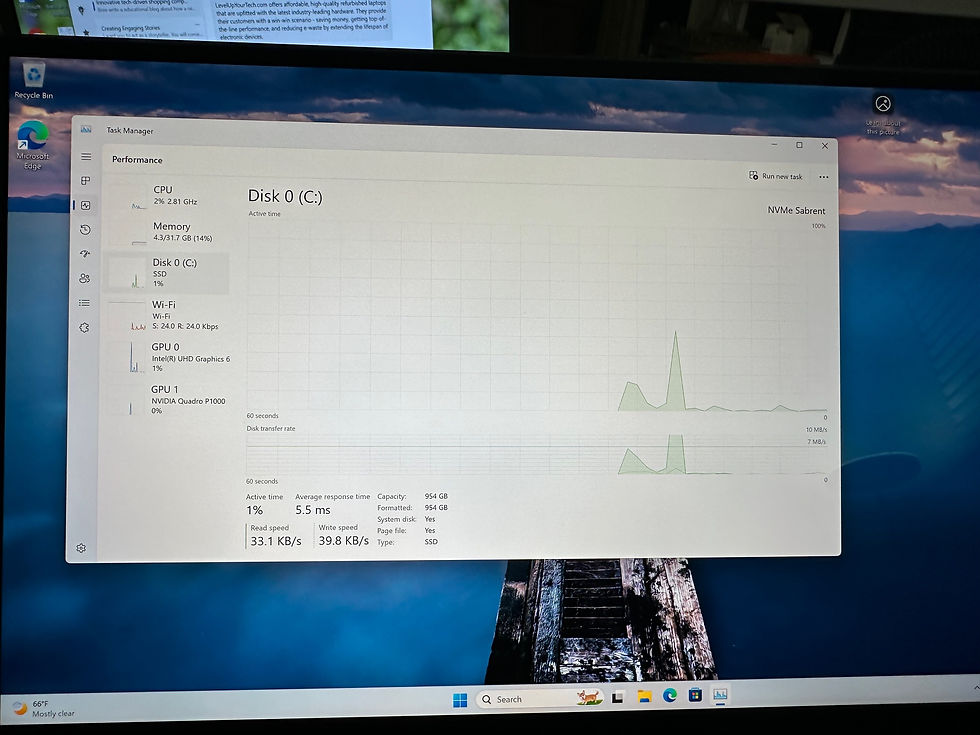
Task: Open the Recycle Bin desktop icon
Action: [34, 81]
